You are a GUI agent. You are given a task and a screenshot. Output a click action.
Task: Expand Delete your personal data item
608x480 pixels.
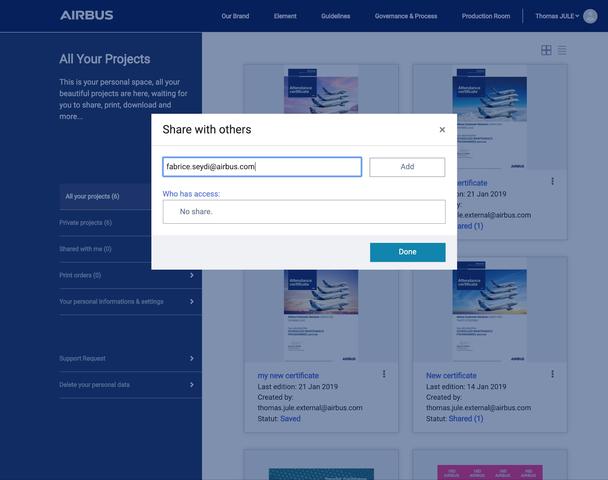(x=126, y=385)
